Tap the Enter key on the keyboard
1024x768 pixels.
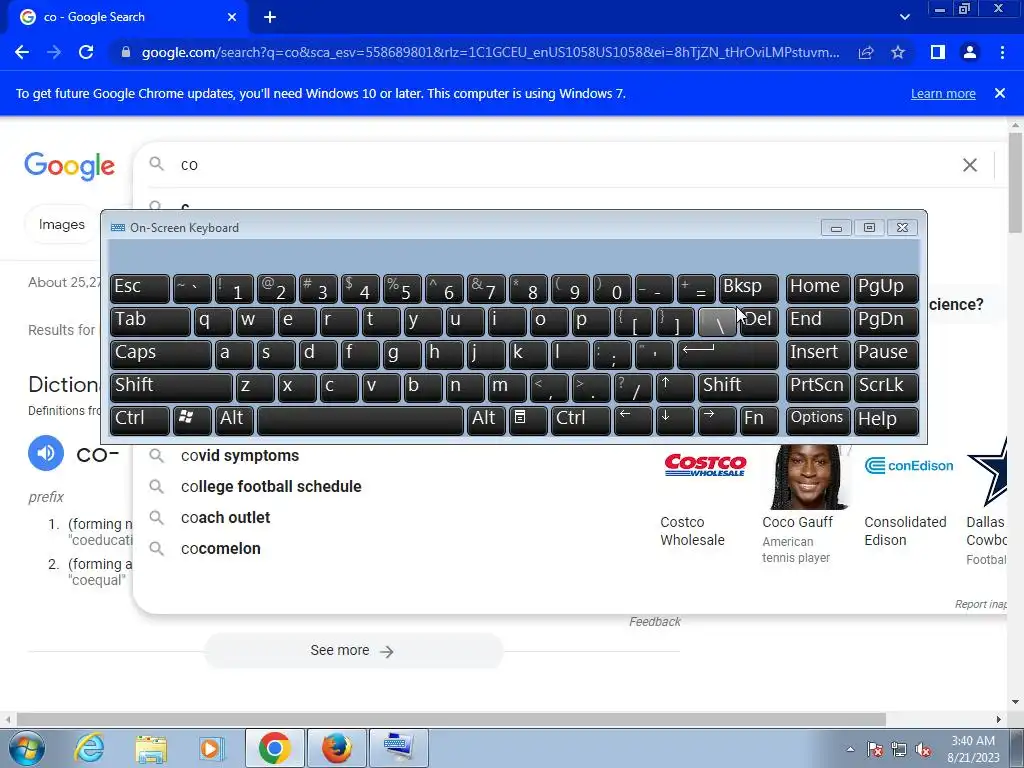(728, 354)
